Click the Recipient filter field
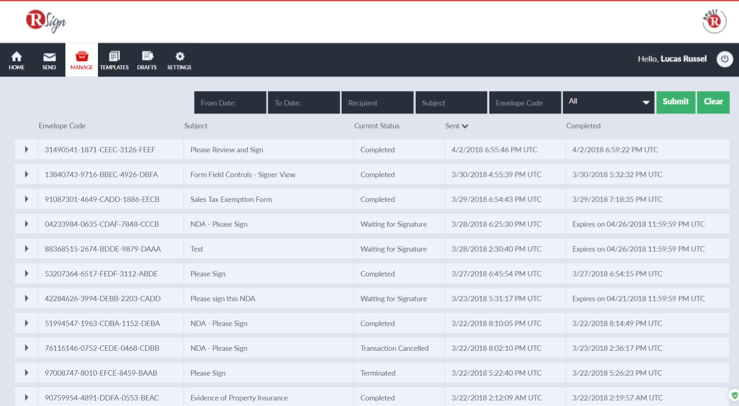 pyautogui.click(x=378, y=102)
